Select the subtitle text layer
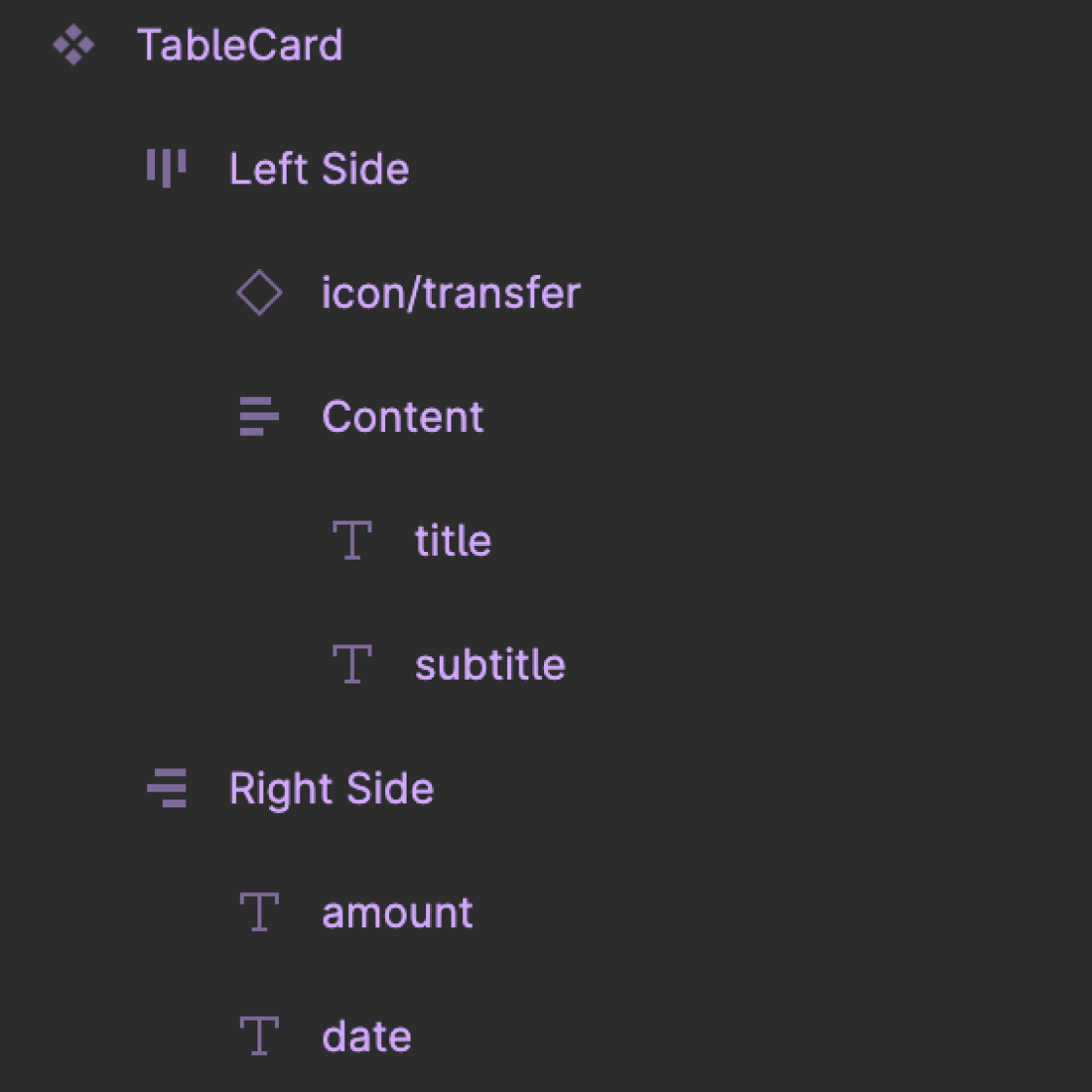1092x1092 pixels. coord(490,664)
